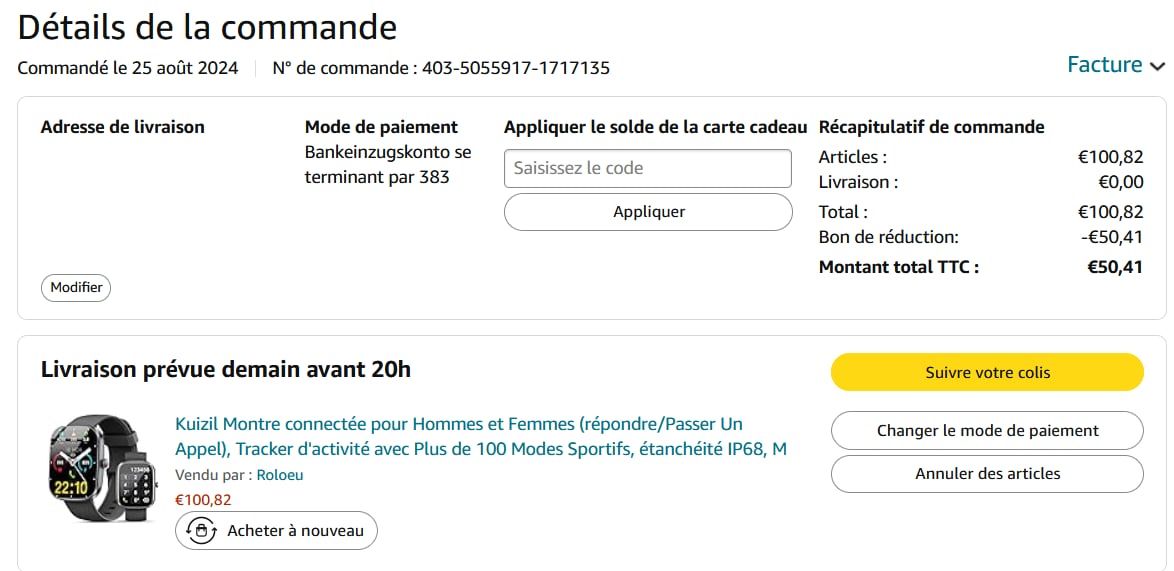Click the Bon de réduction amount
1174x571 pixels.
coord(1112,237)
